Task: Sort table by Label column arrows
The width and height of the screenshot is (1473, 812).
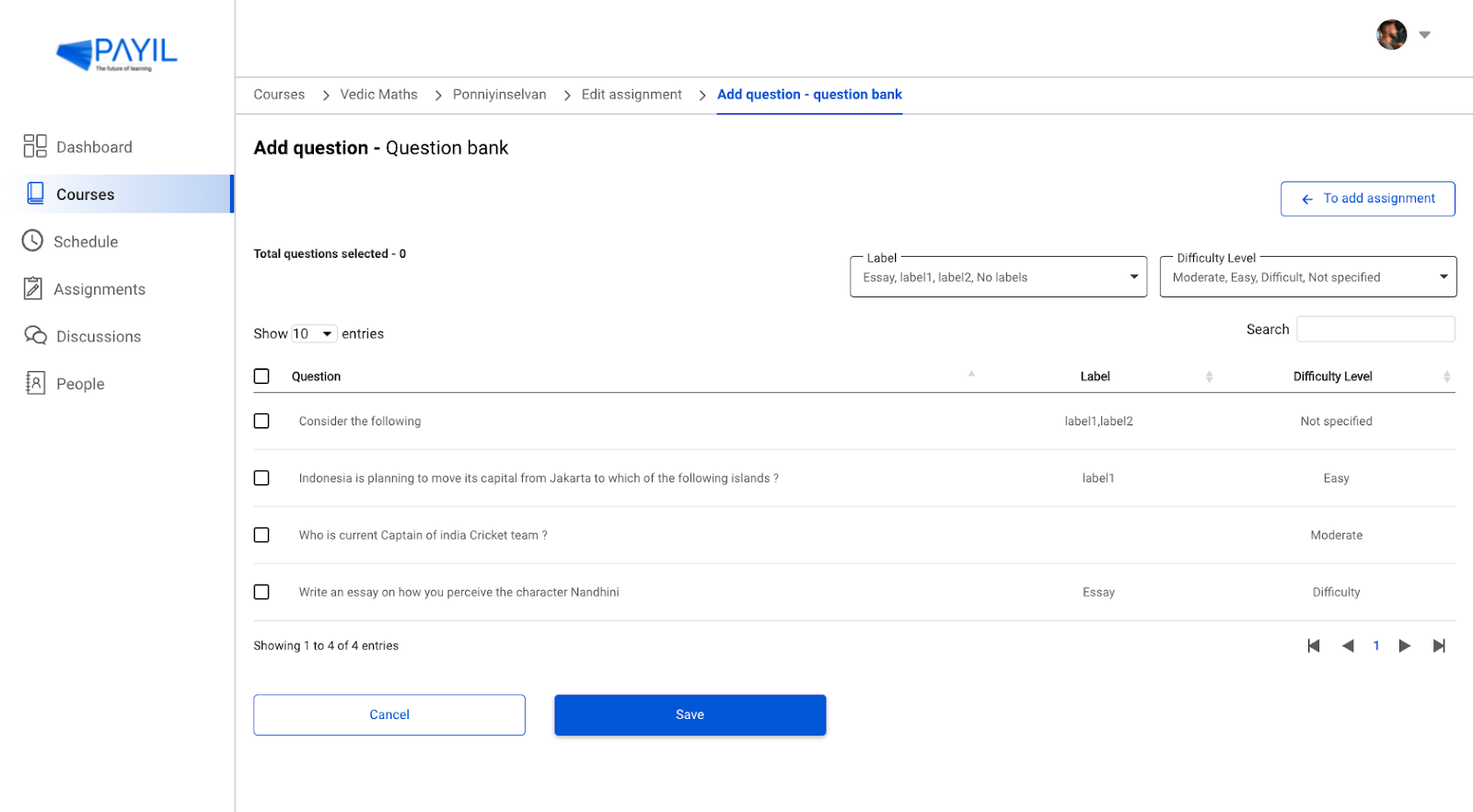Action: click(x=1209, y=377)
